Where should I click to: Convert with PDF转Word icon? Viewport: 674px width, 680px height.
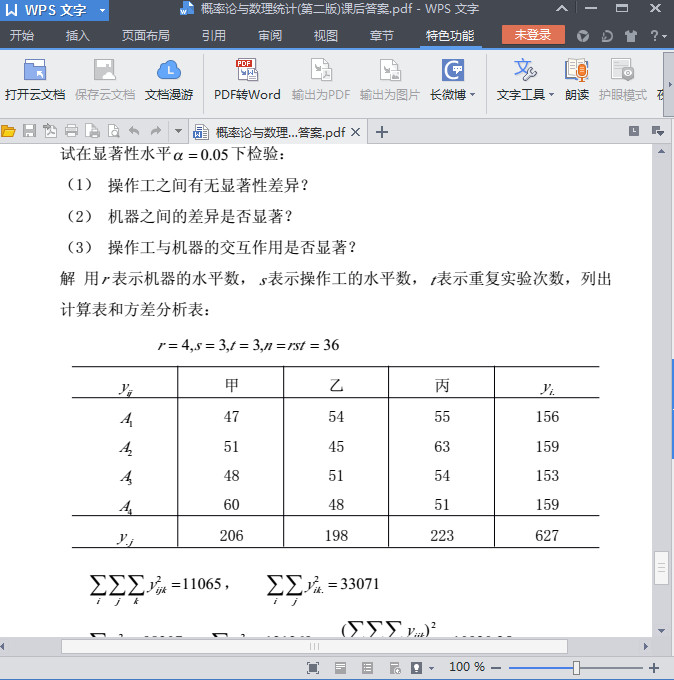point(247,70)
